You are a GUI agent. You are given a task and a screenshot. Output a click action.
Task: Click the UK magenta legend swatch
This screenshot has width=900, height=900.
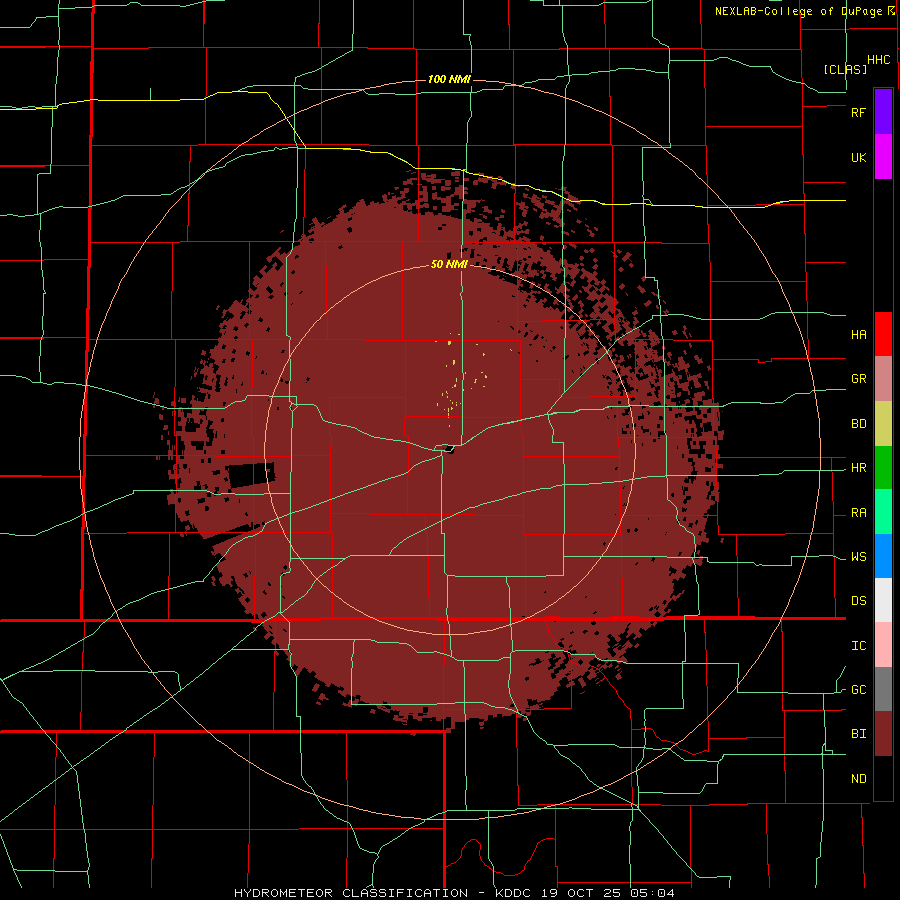[x=883, y=157]
